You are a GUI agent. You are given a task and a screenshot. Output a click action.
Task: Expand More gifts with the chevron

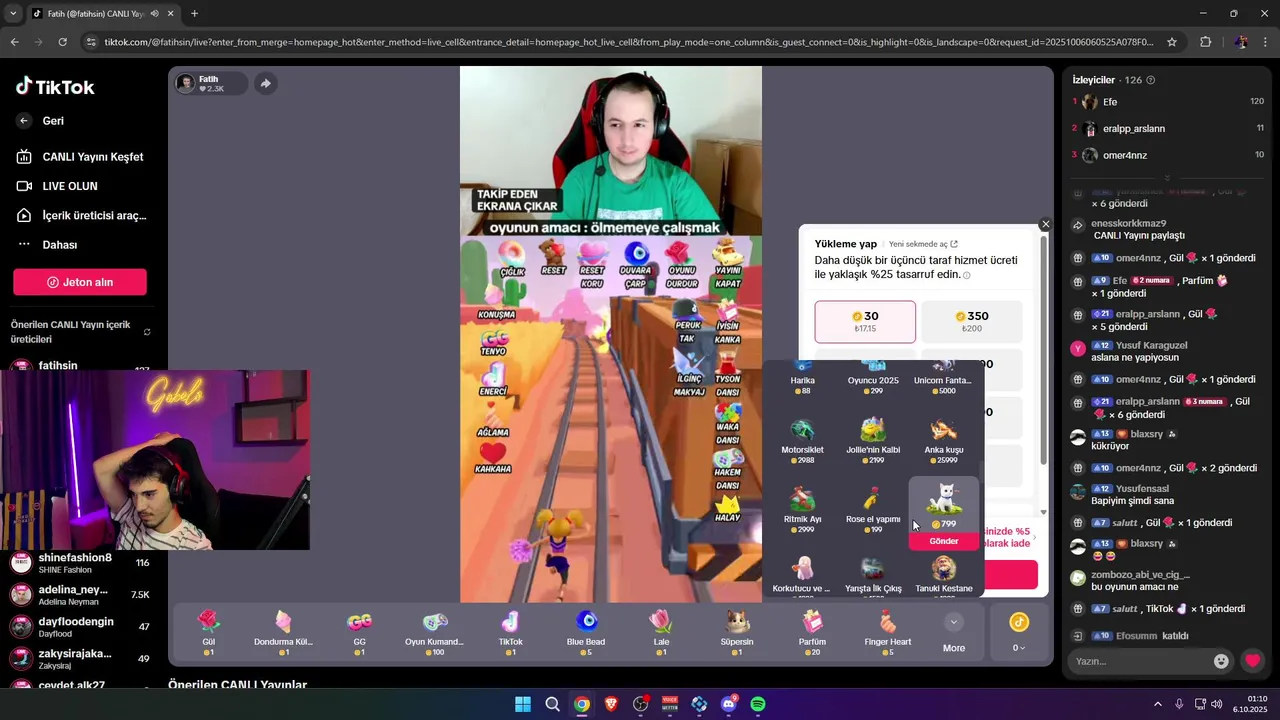[x=954, y=622]
